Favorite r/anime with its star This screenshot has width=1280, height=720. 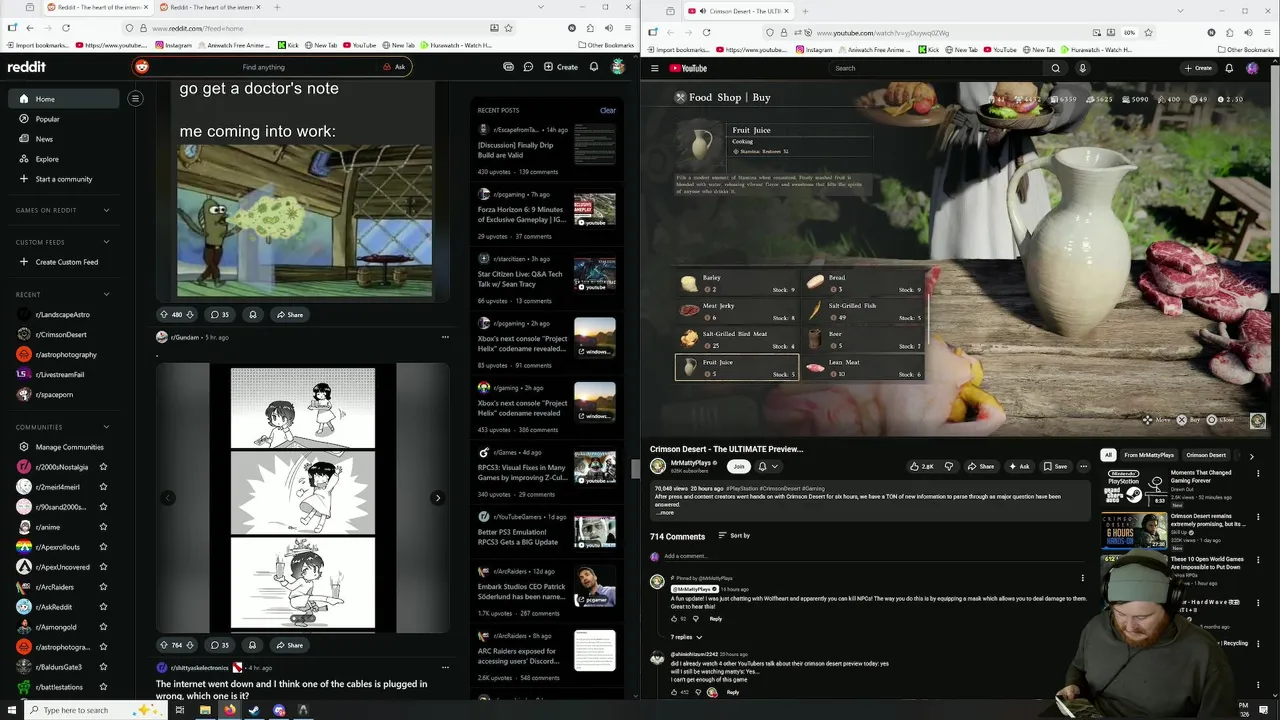[x=103, y=527]
